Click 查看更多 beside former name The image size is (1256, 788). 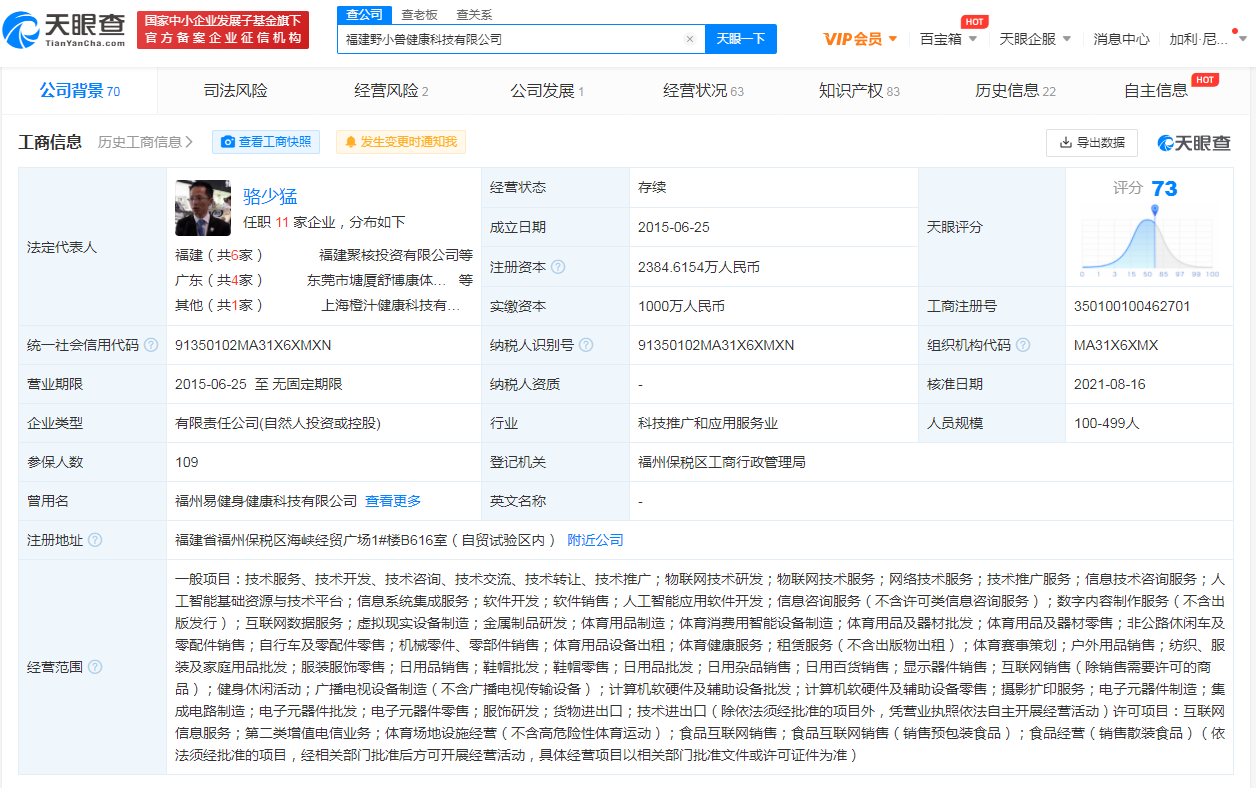tap(393, 501)
